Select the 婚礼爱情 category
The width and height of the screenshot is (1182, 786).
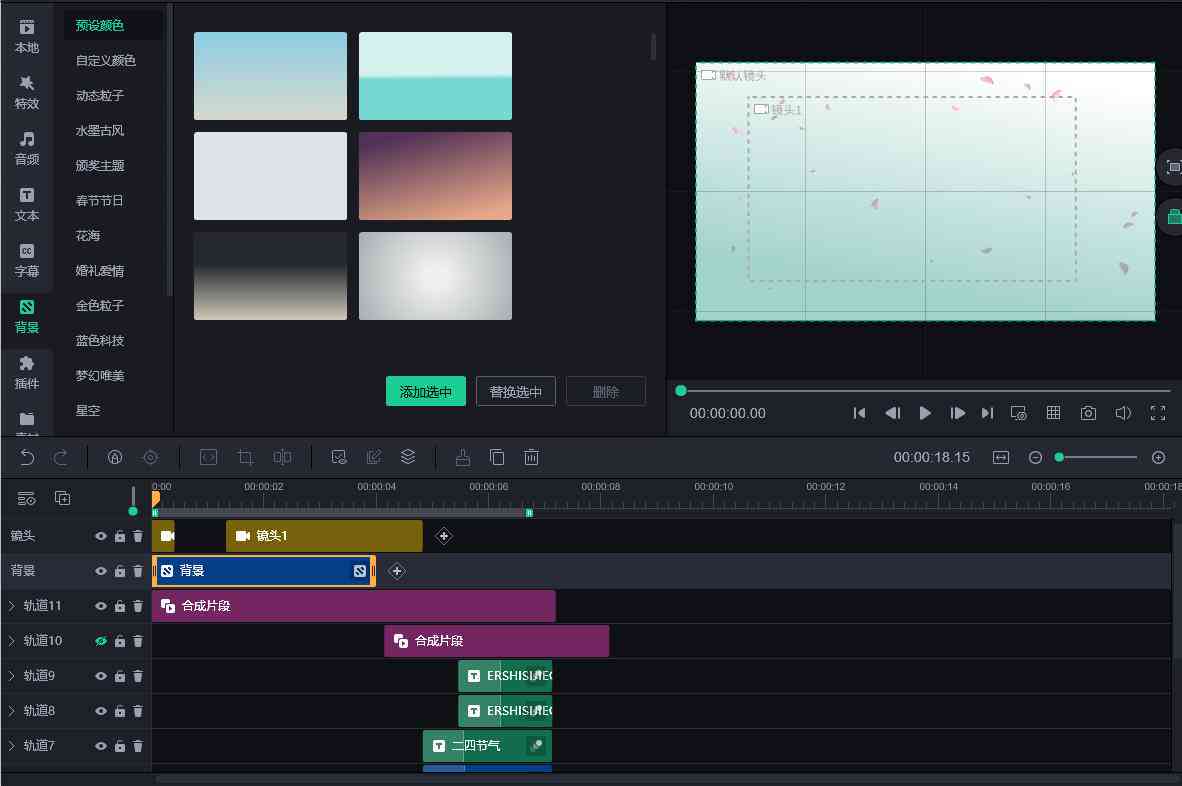[100, 271]
